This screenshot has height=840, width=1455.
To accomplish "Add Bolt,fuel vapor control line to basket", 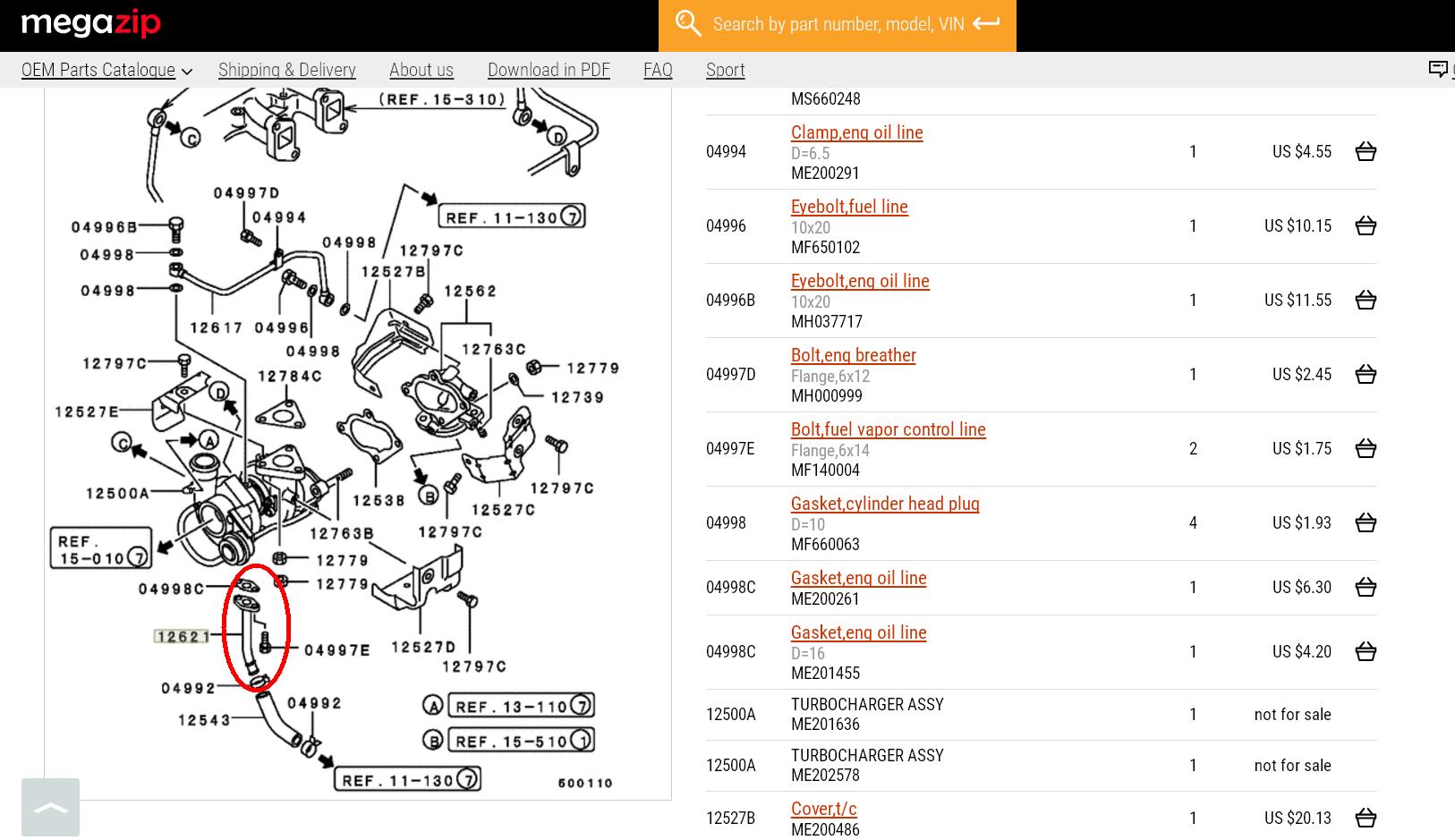I will (1365, 449).
